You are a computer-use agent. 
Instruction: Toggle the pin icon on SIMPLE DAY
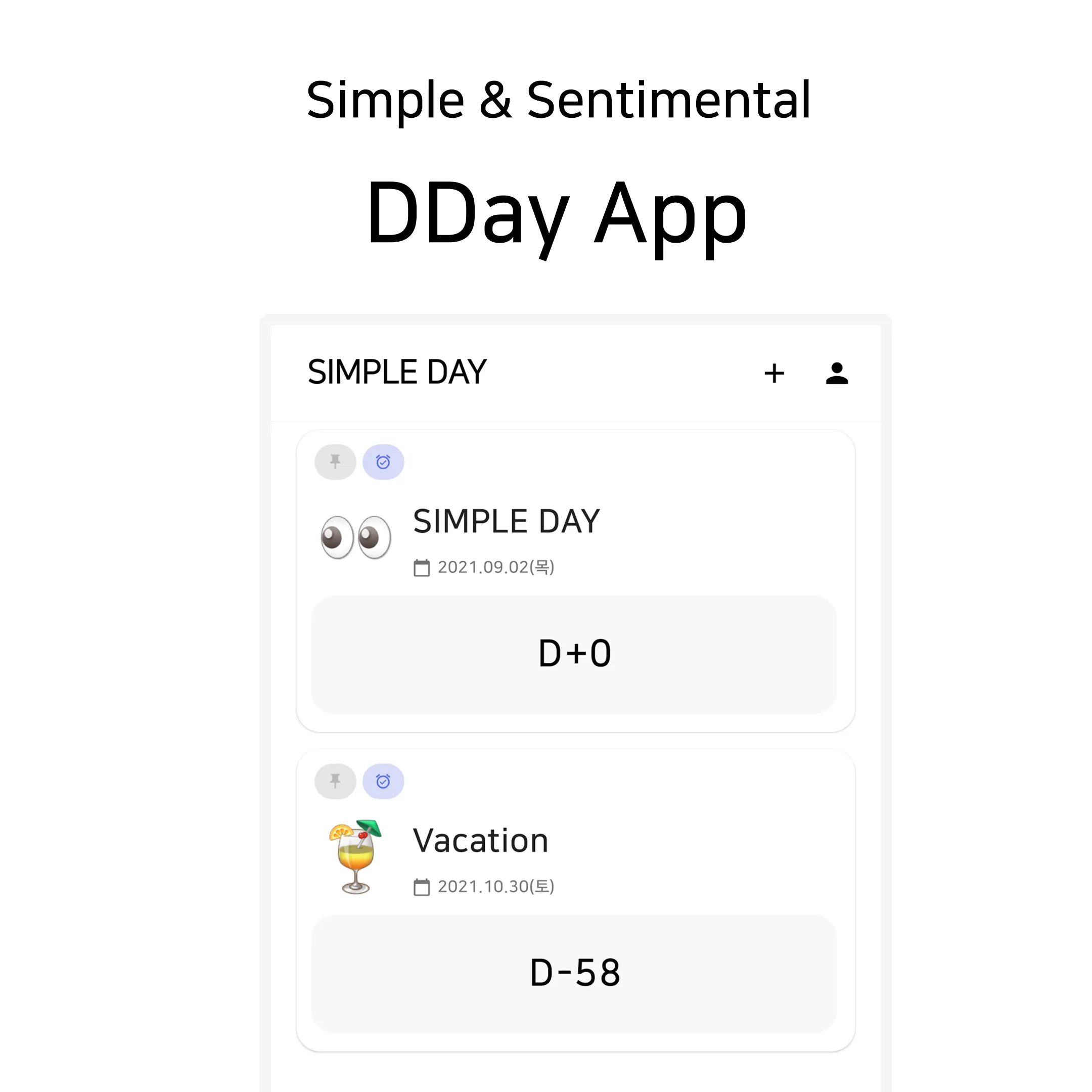pyautogui.click(x=335, y=462)
